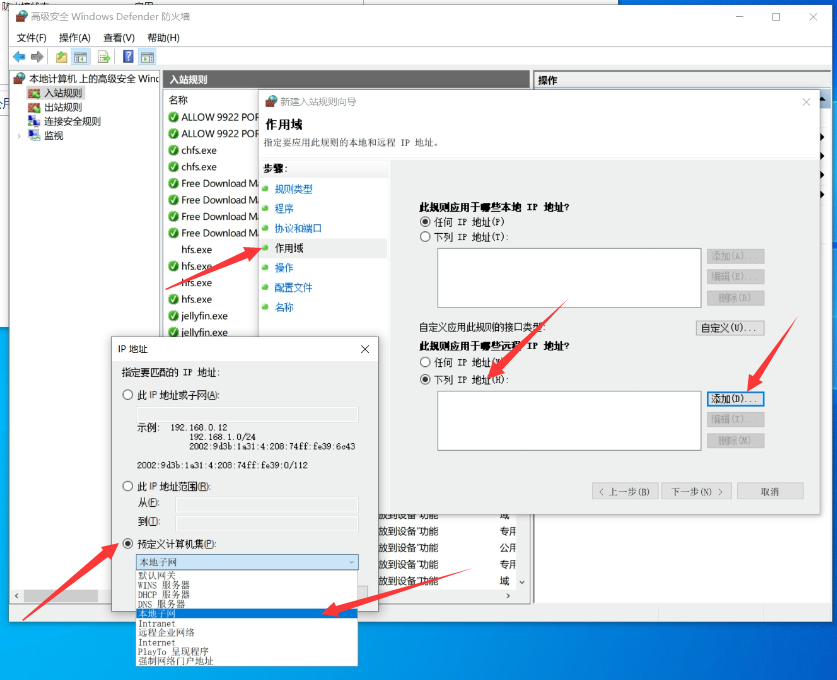837x680 pixels.
Task: Select the remote 任何 IP 地址 radio
Action: [425, 362]
